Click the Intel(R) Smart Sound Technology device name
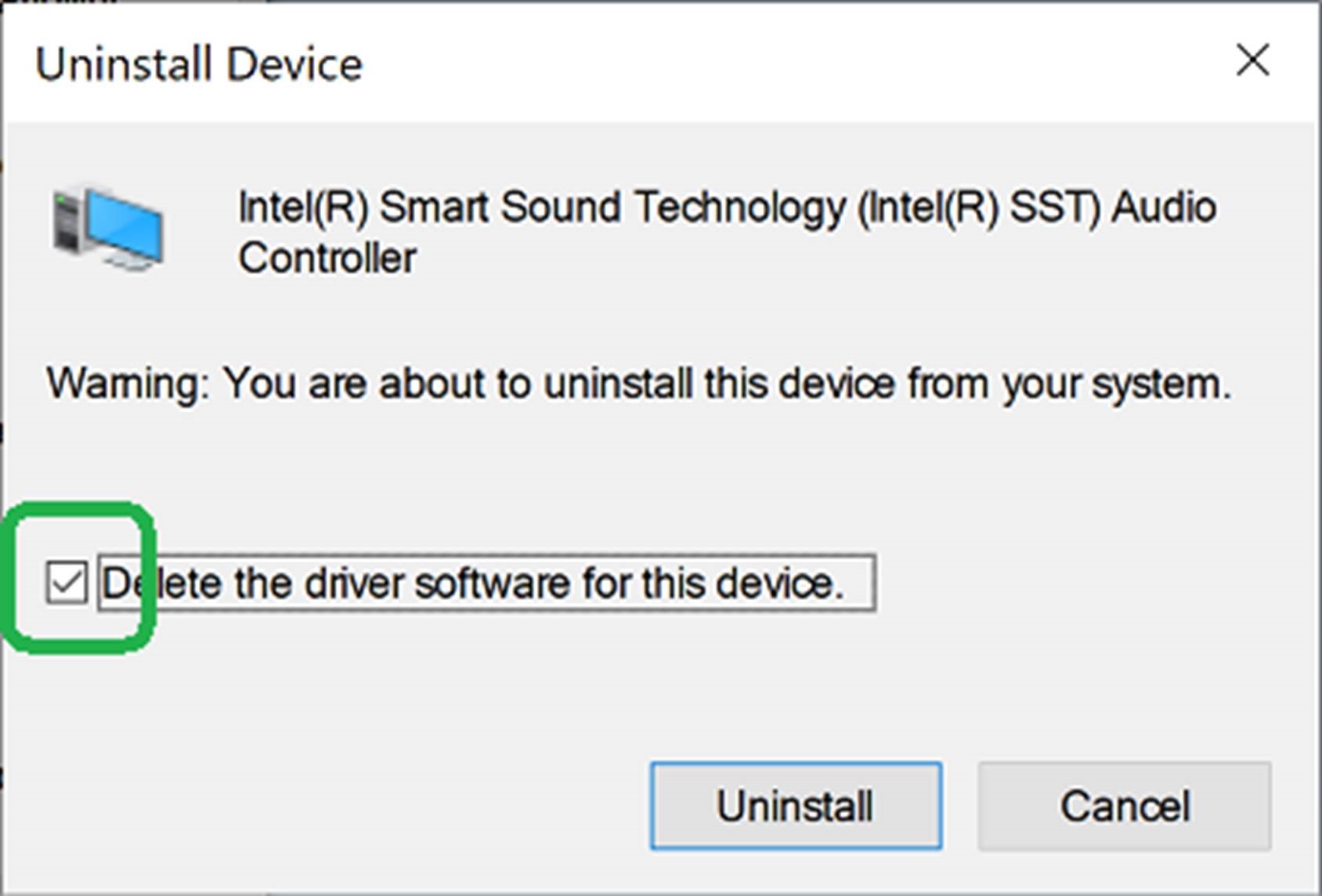 point(727,232)
